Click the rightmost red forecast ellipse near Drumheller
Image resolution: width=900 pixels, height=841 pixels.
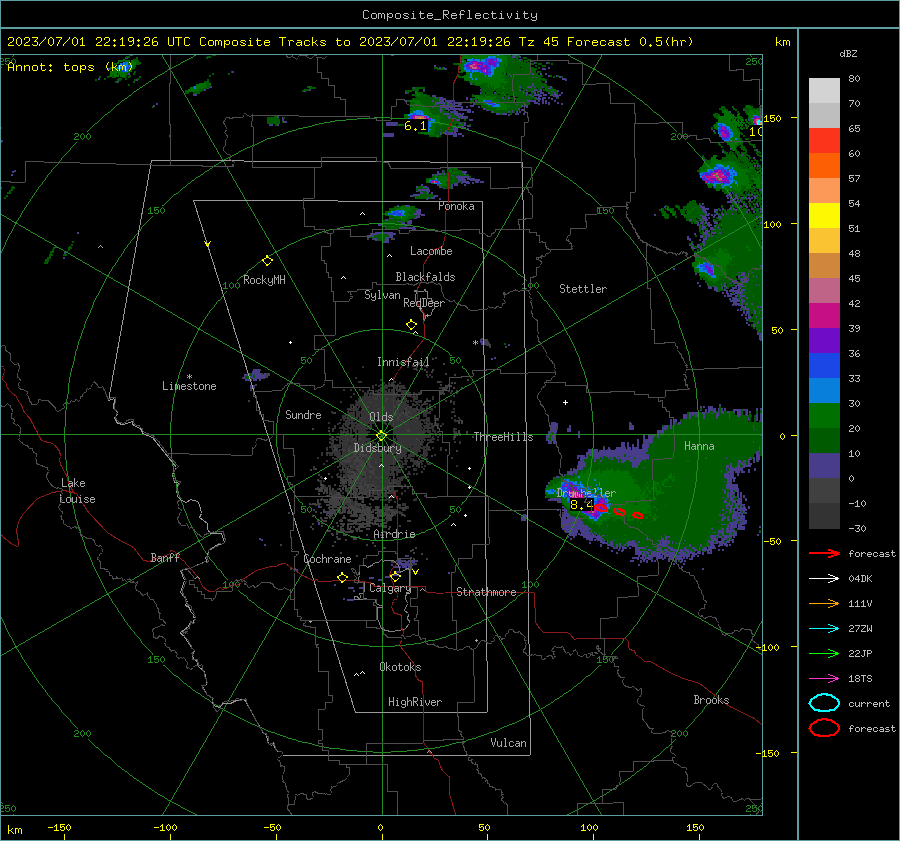[638, 516]
